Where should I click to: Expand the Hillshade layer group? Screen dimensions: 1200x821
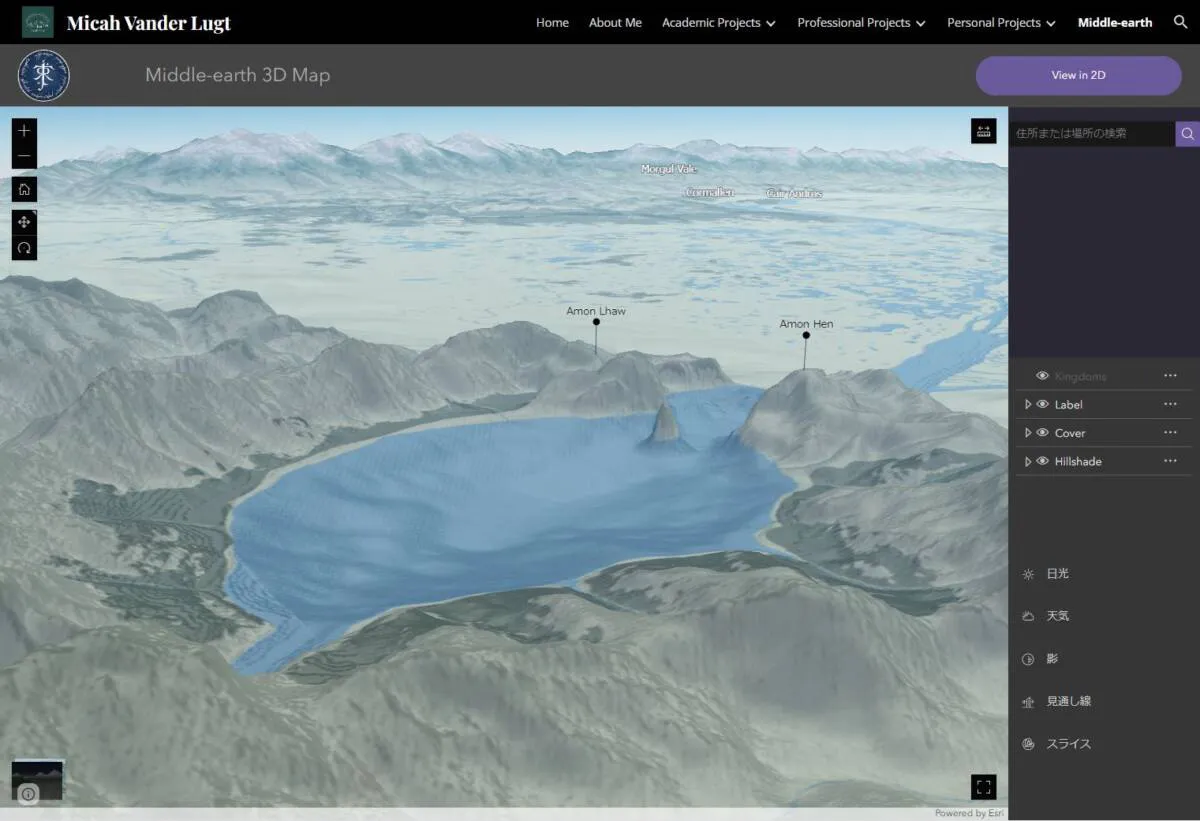pyautogui.click(x=1028, y=461)
